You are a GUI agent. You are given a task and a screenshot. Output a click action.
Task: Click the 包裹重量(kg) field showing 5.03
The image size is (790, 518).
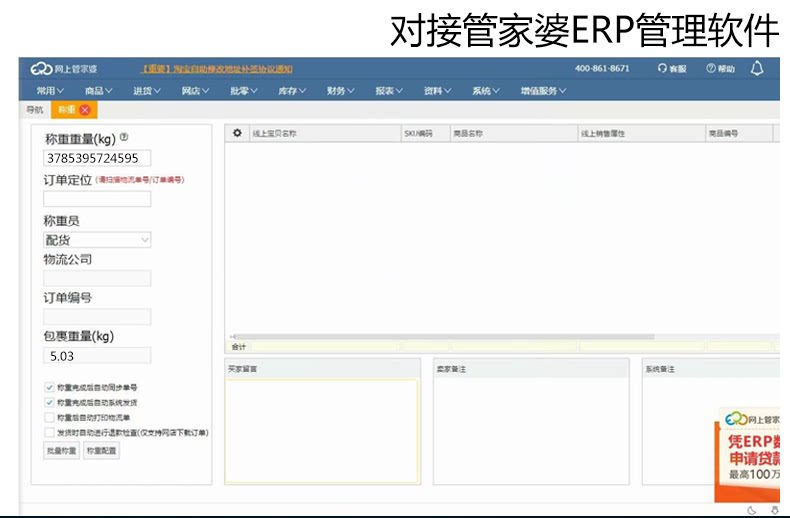click(97, 356)
